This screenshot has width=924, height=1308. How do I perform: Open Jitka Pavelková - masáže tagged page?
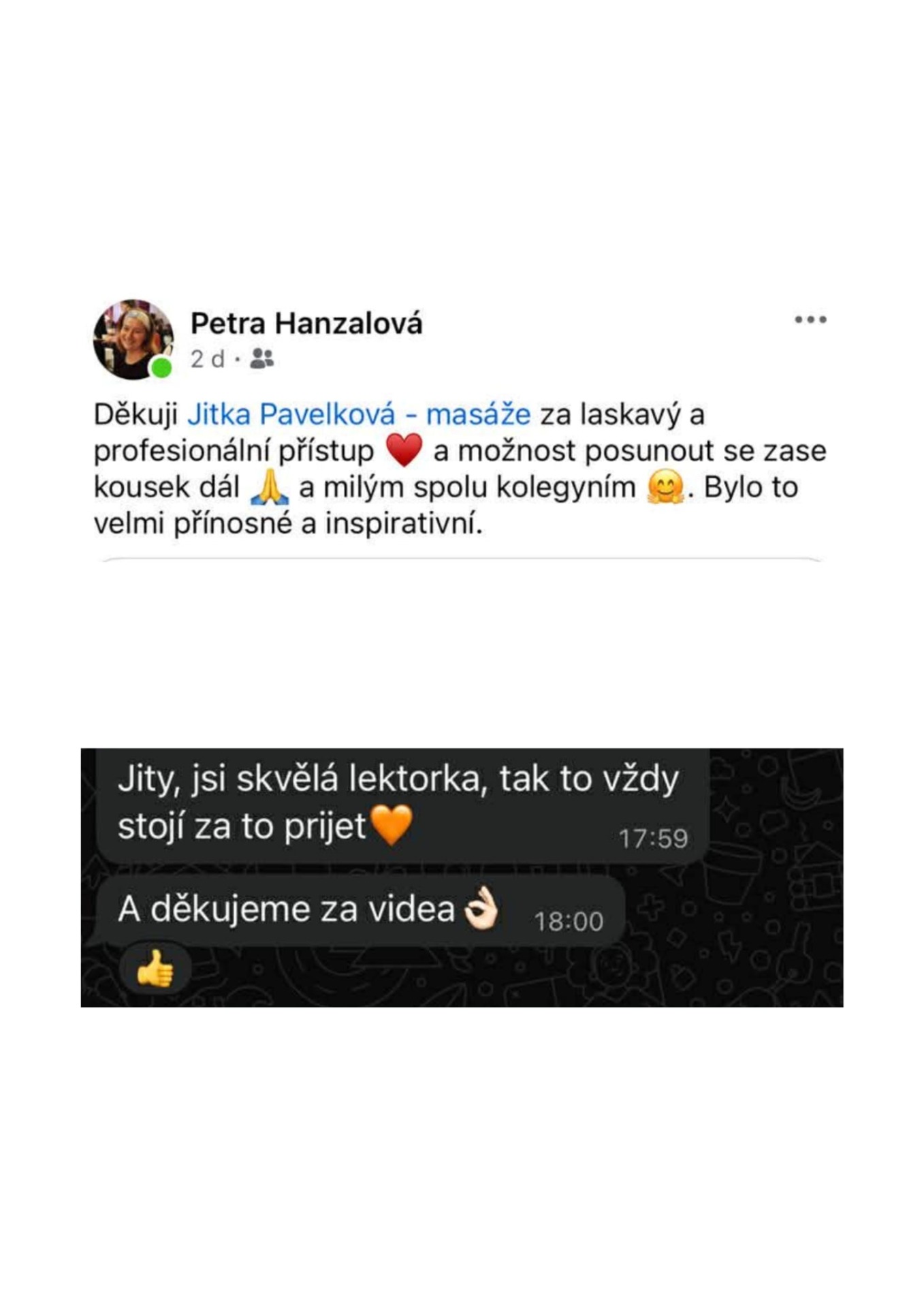[359, 414]
